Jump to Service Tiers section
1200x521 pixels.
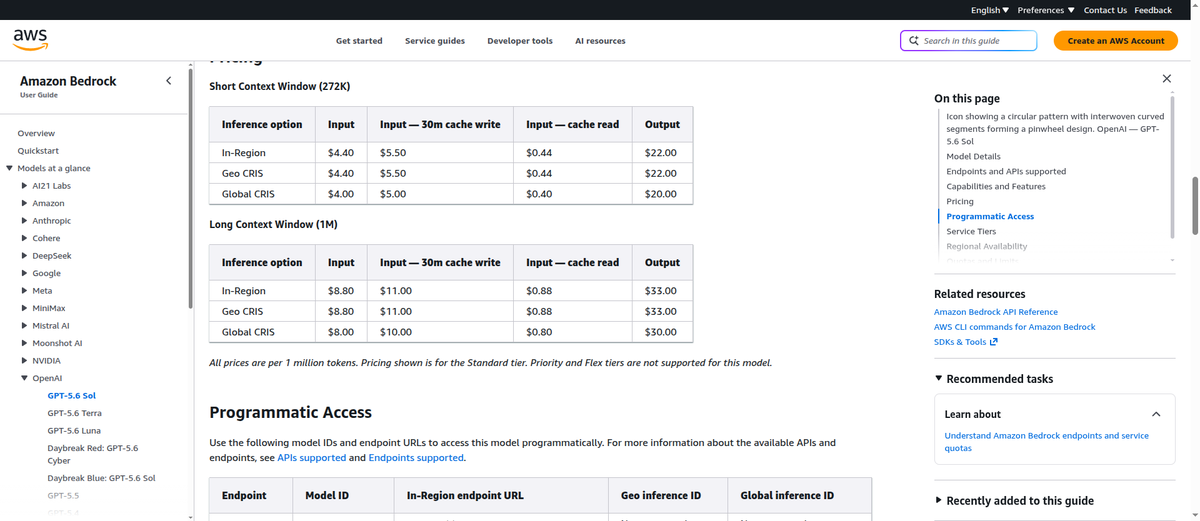[x=971, y=232]
